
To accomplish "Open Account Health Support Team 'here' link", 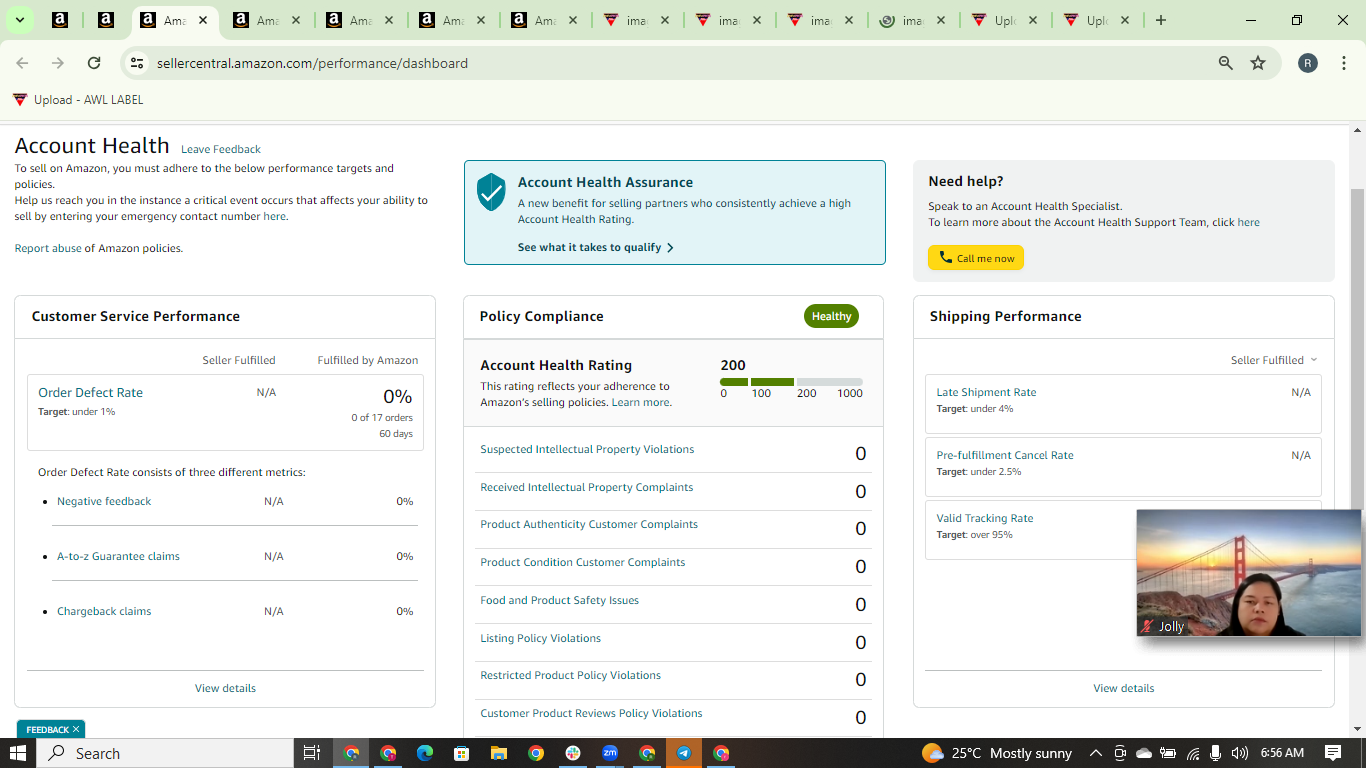I will coord(1248,222).
